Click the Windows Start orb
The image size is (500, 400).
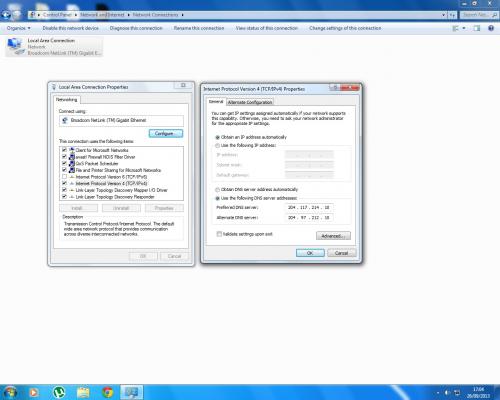coord(10,392)
